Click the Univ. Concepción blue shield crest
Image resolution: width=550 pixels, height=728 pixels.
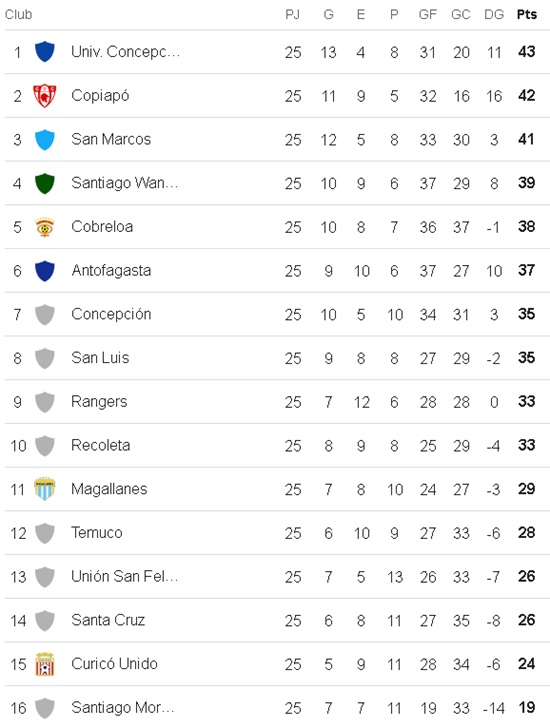click(x=45, y=52)
